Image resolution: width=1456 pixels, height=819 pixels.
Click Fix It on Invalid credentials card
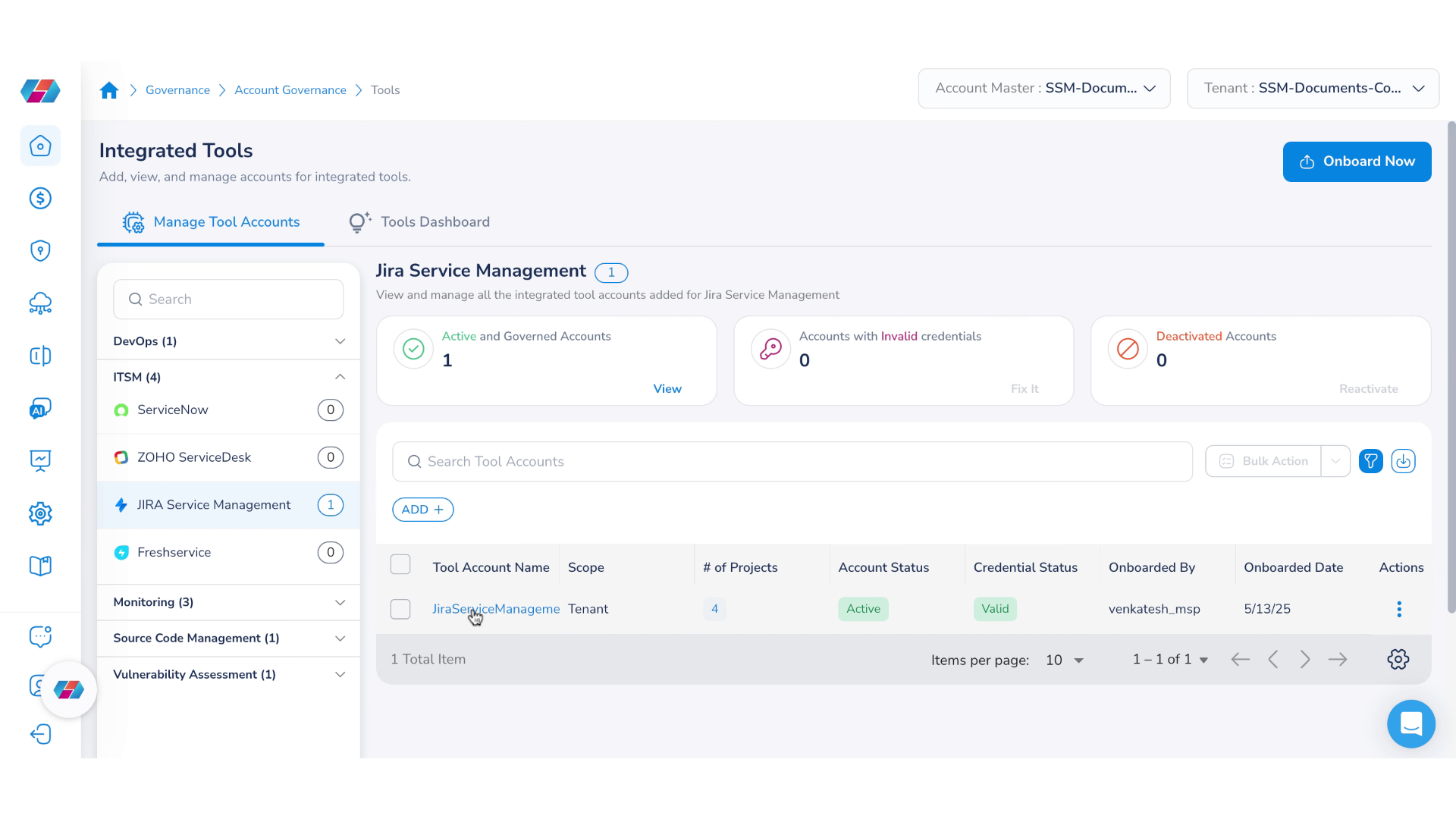1025,389
